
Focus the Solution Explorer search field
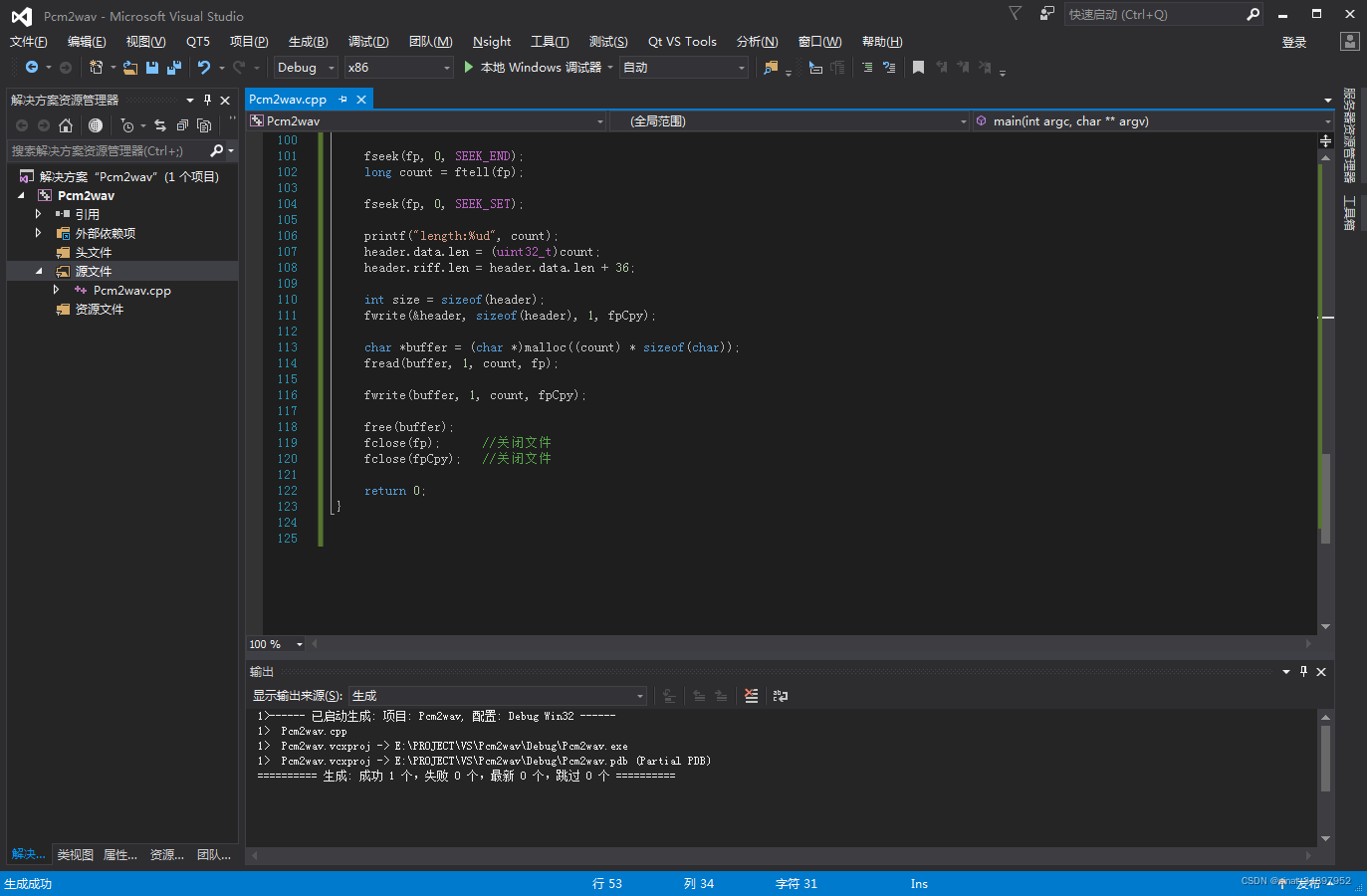tap(108, 151)
